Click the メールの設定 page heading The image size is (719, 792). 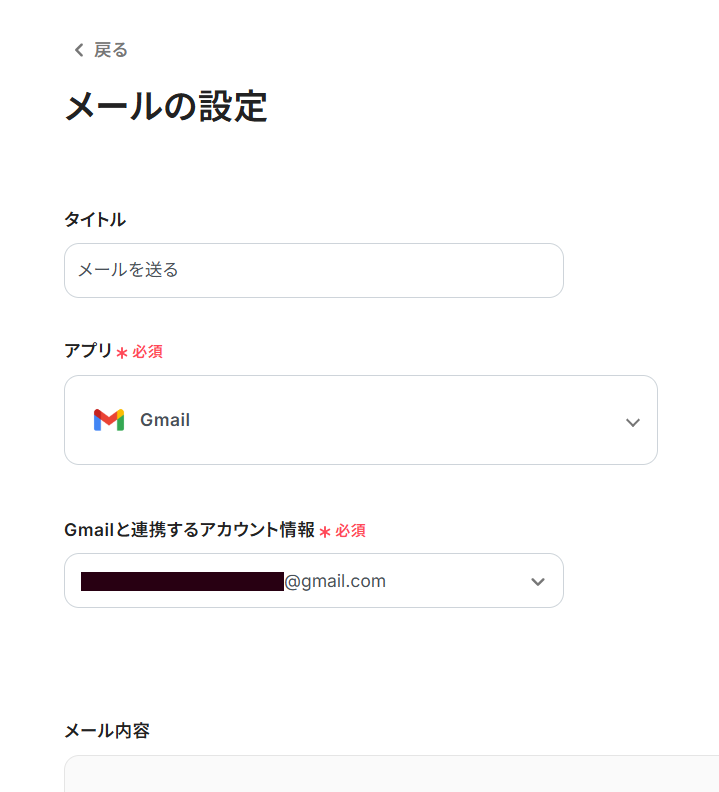[x=166, y=107]
